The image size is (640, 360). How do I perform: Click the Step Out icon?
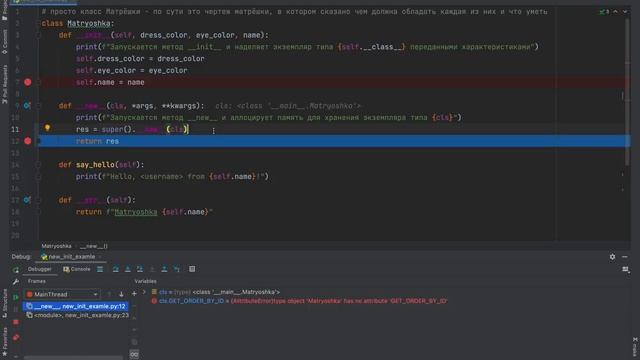coord(164,269)
